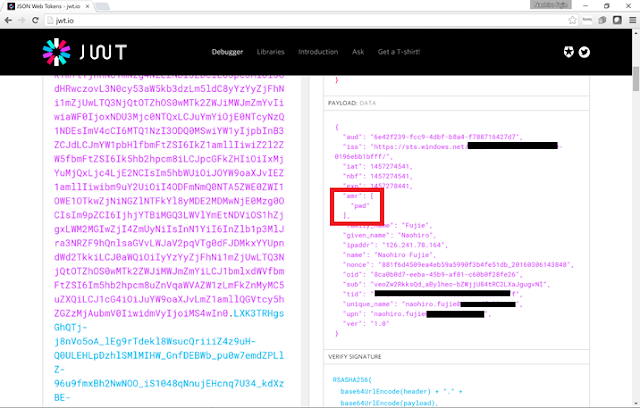
Task: Click the base64UrlEncode(payload) line
Action: 389,403
